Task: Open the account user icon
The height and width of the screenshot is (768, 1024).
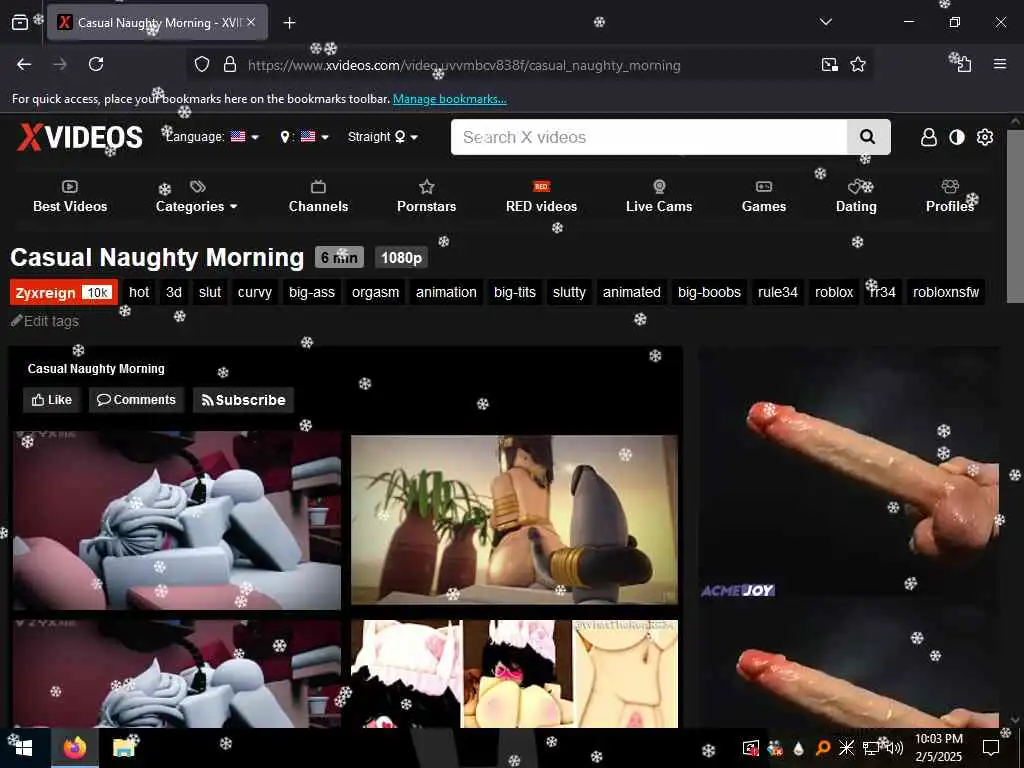Action: [x=929, y=137]
